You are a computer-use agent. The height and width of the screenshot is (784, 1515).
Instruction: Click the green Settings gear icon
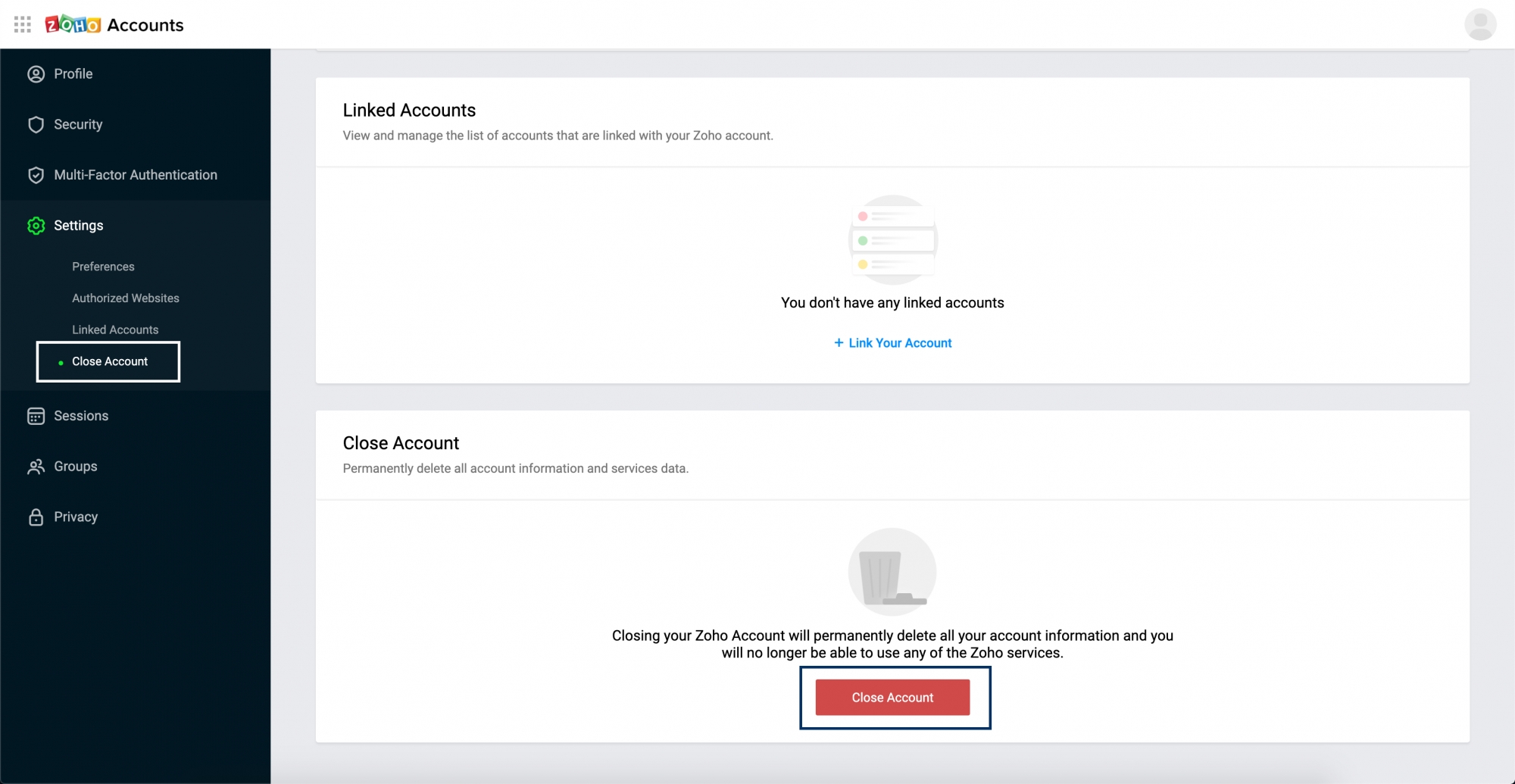tap(36, 226)
